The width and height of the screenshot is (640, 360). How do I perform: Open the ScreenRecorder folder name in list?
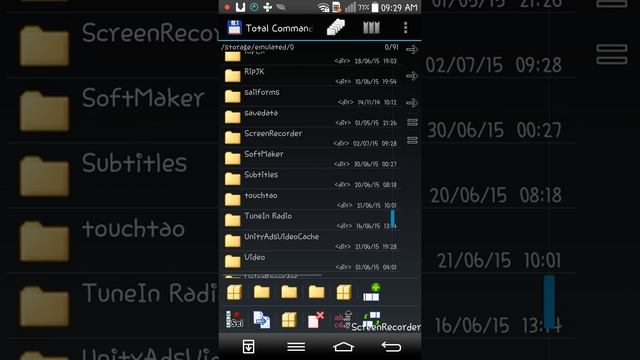273,133
